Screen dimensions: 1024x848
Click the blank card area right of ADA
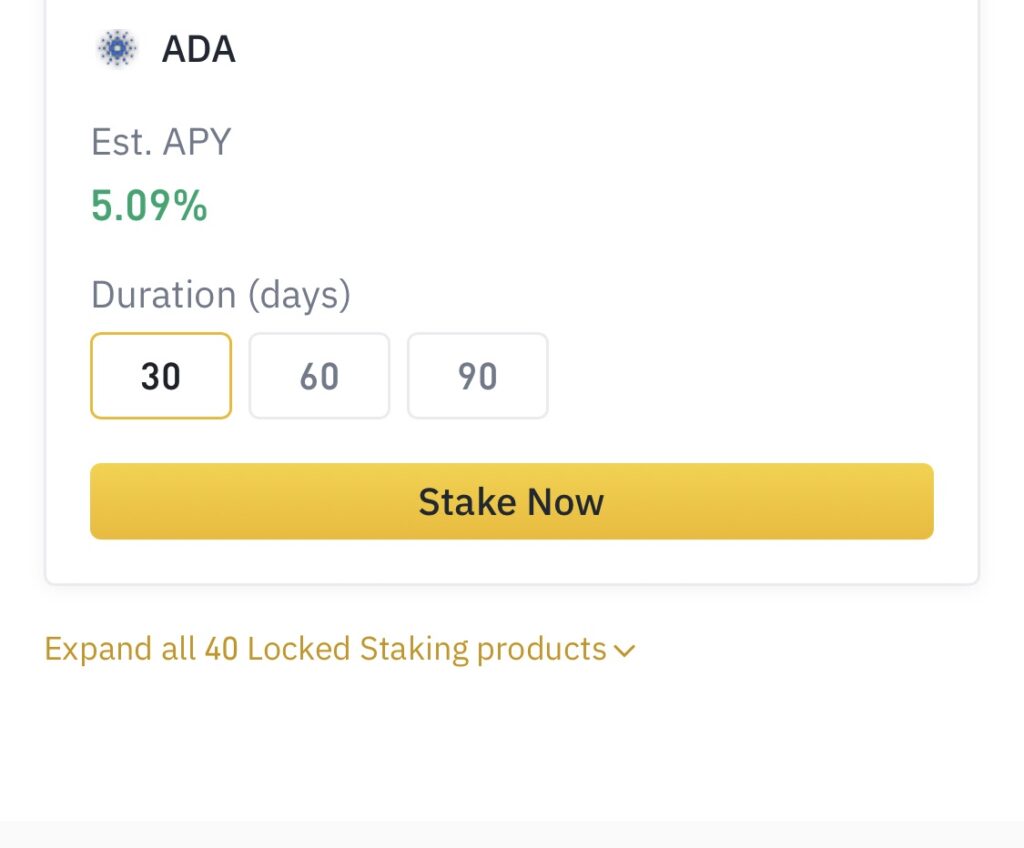click(588, 49)
